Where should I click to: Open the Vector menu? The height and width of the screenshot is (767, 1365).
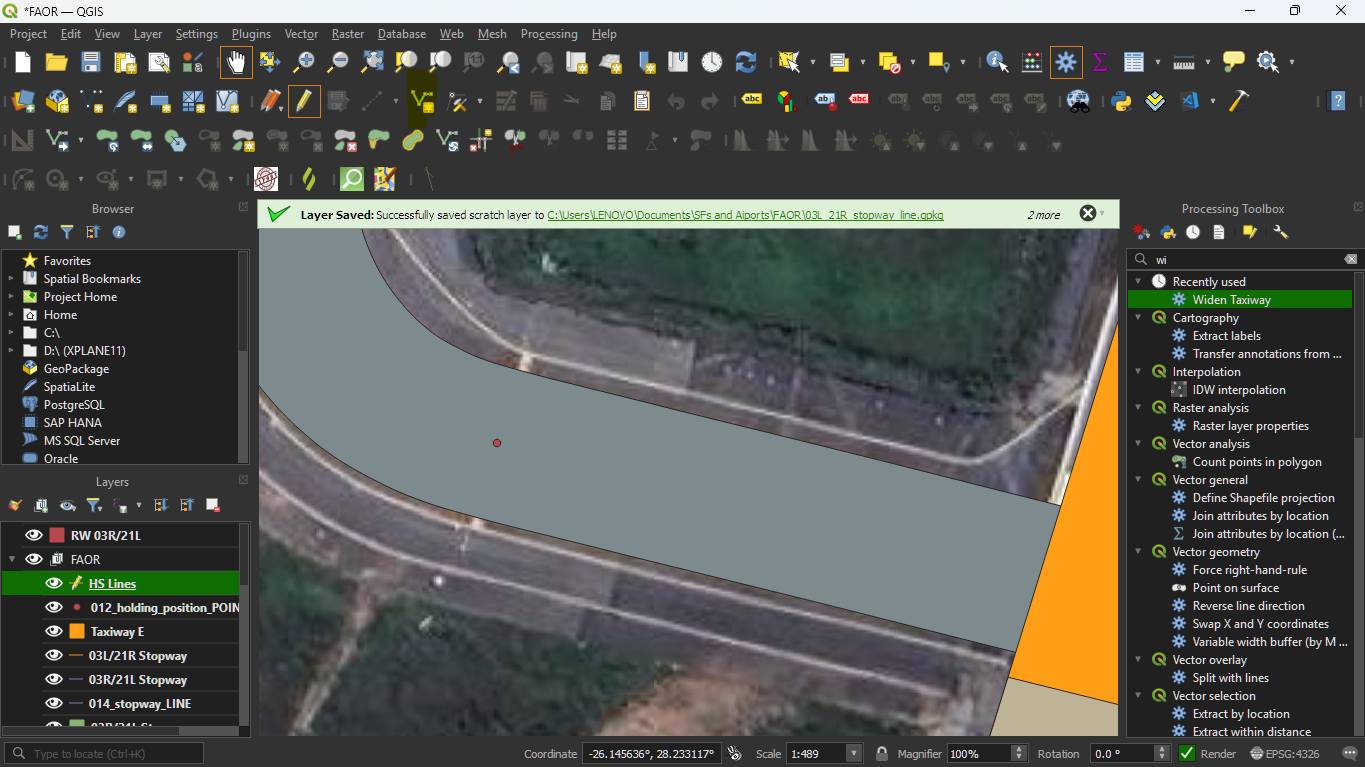(301, 34)
